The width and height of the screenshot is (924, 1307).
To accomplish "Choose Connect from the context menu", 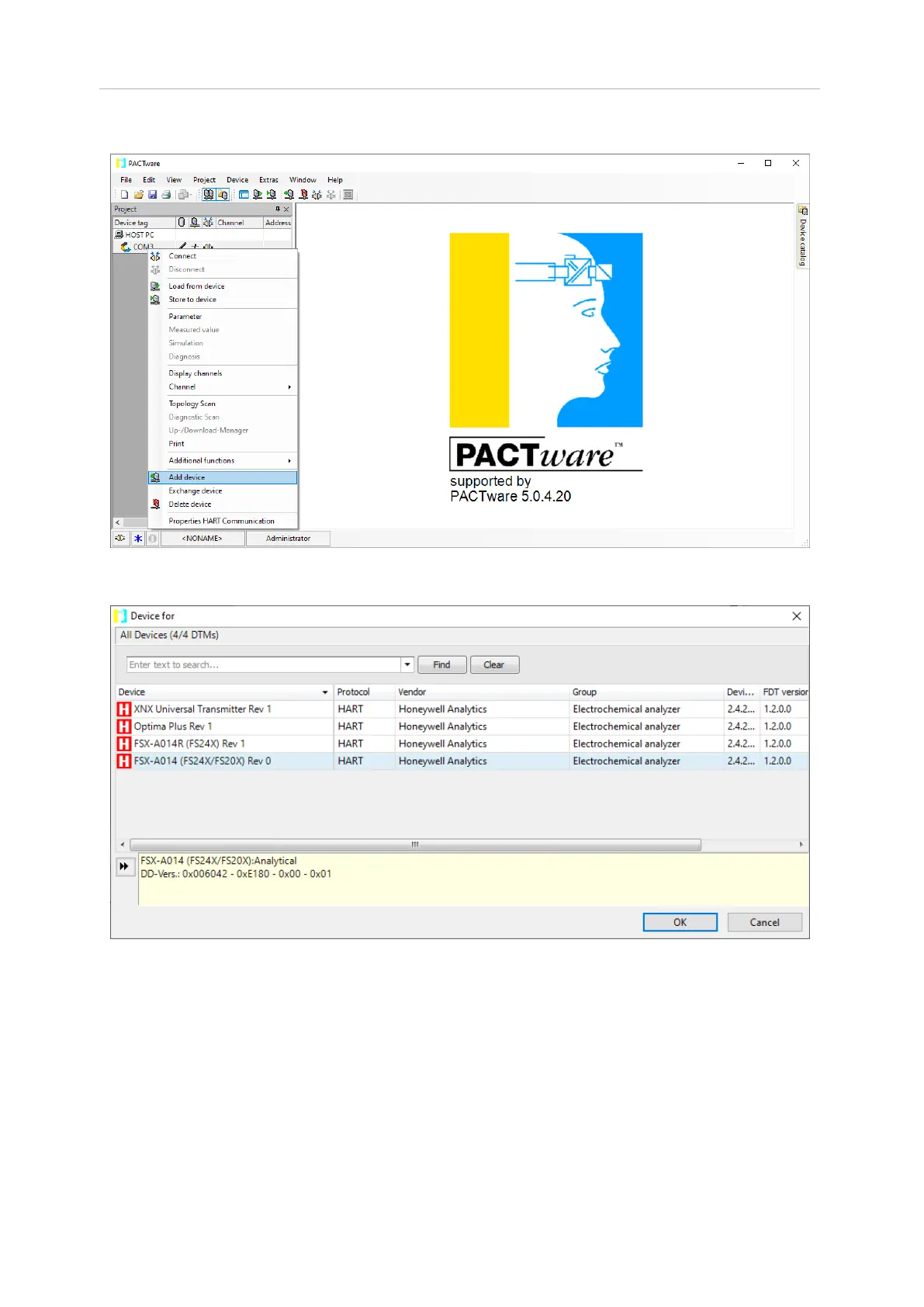I will coord(223,256).
